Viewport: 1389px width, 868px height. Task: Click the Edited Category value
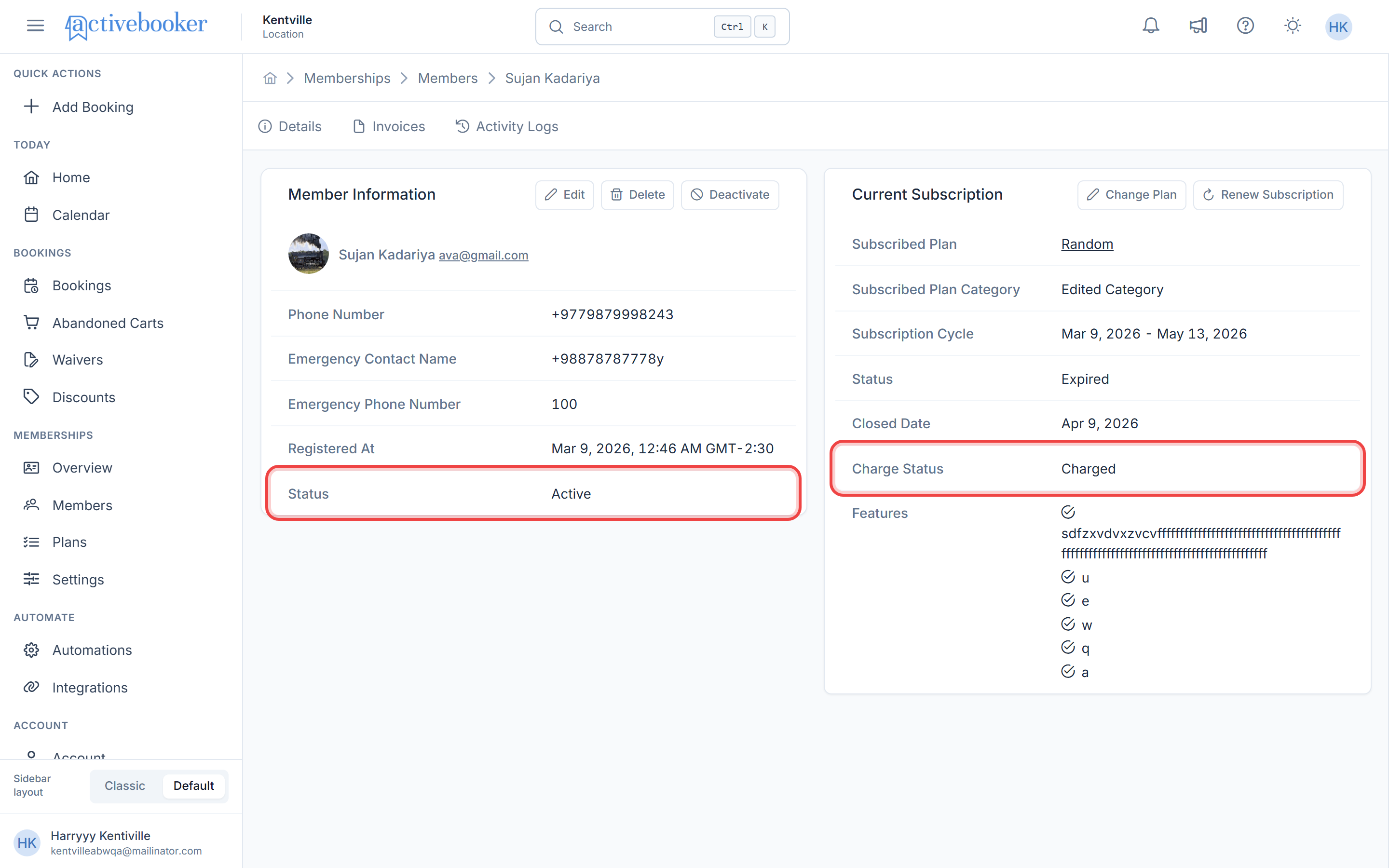(1112, 289)
